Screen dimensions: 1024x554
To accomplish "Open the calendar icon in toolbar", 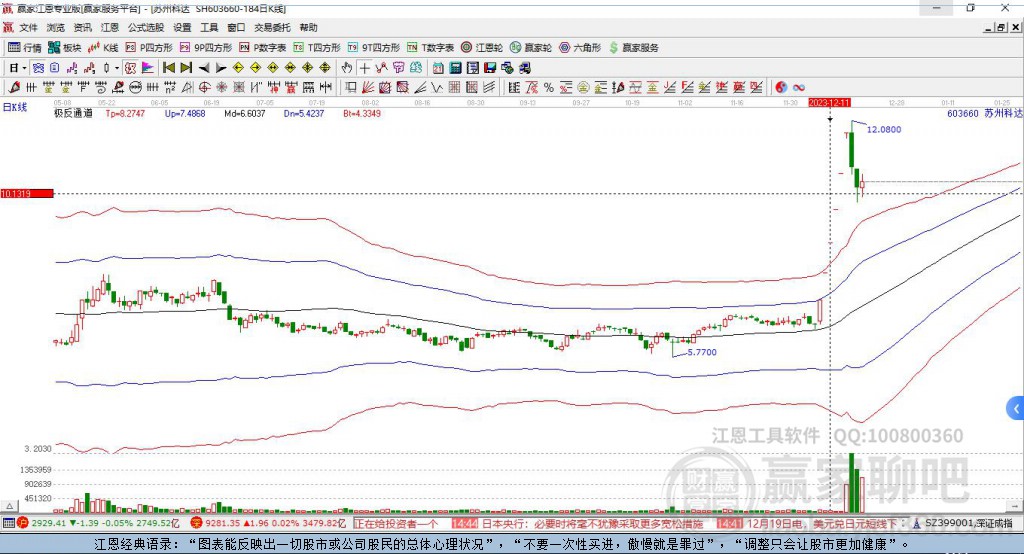I will click(x=438, y=68).
